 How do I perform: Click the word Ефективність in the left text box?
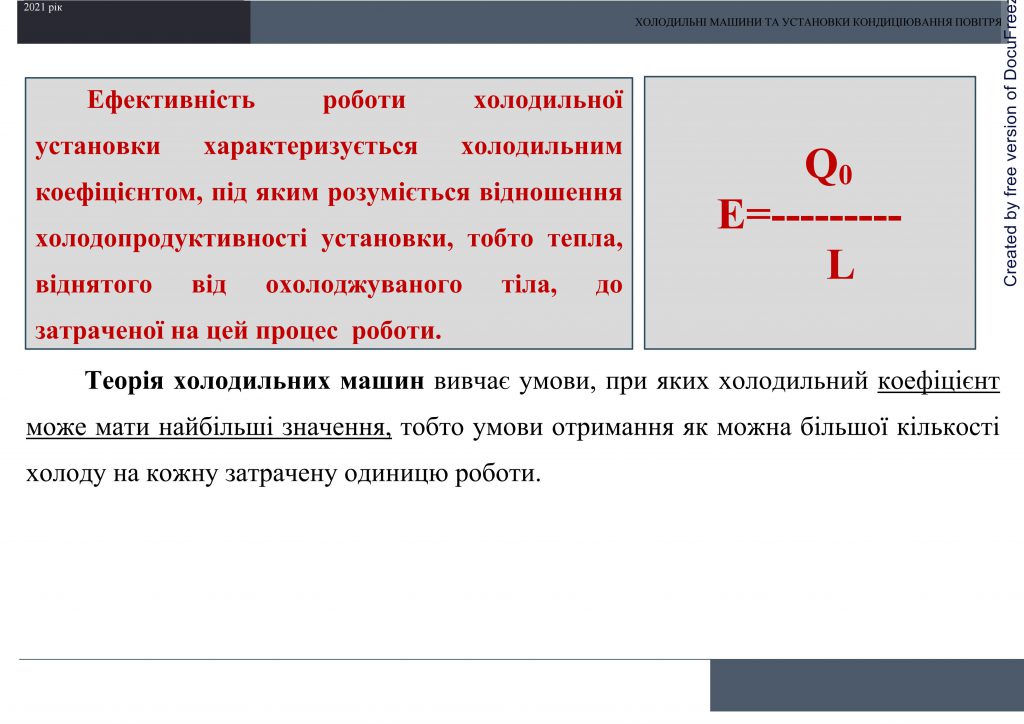pyautogui.click(x=171, y=99)
